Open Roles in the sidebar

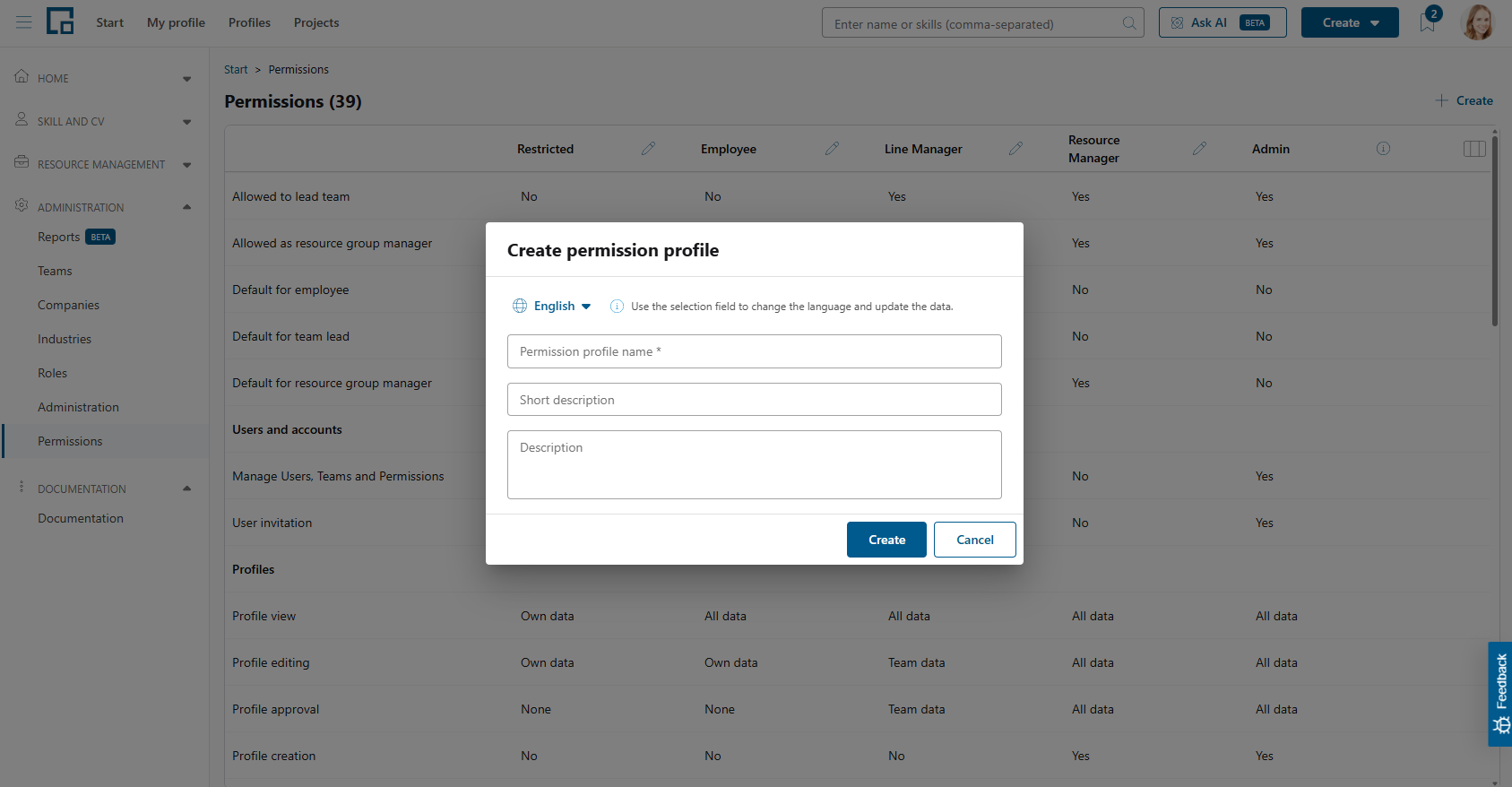[x=52, y=373]
